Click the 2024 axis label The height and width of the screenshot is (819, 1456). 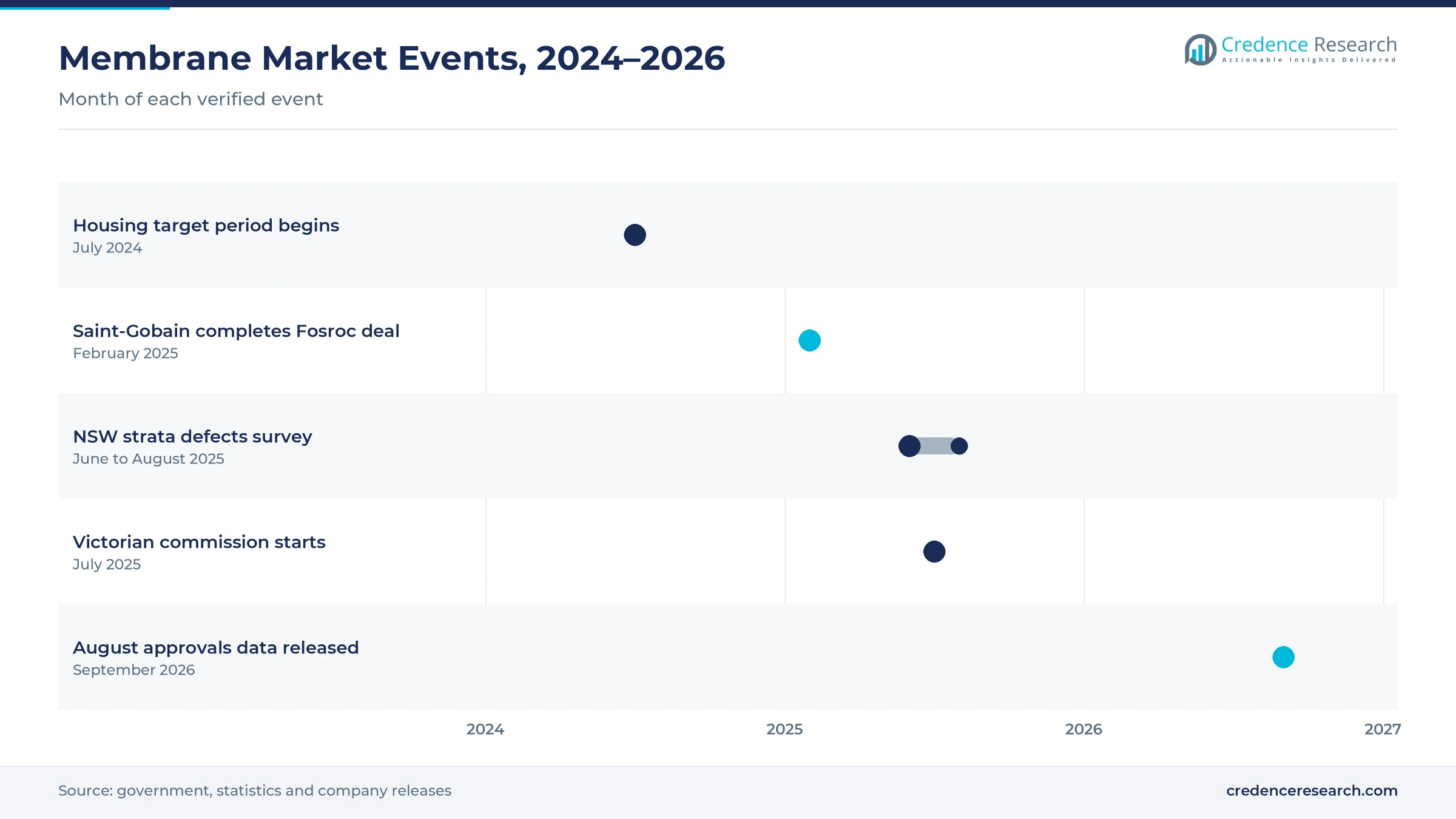[x=485, y=729]
